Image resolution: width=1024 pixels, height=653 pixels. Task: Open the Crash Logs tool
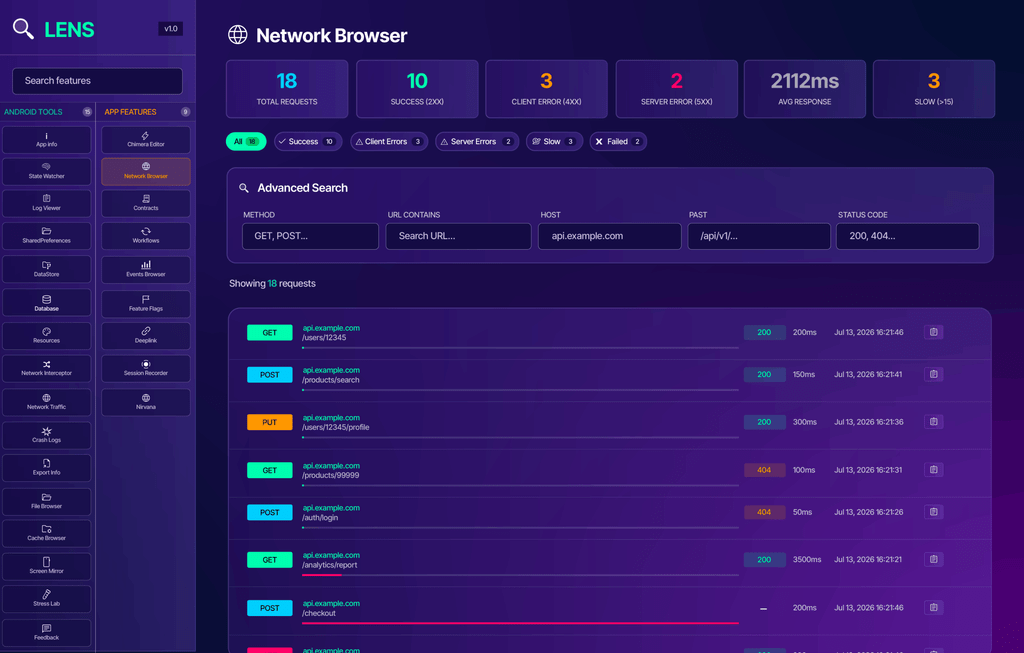point(46,436)
